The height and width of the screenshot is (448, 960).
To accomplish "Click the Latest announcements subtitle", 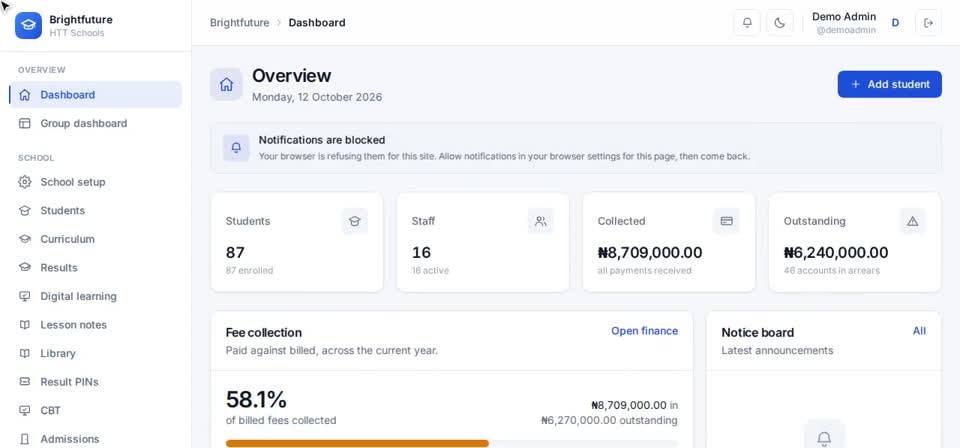I will point(777,351).
